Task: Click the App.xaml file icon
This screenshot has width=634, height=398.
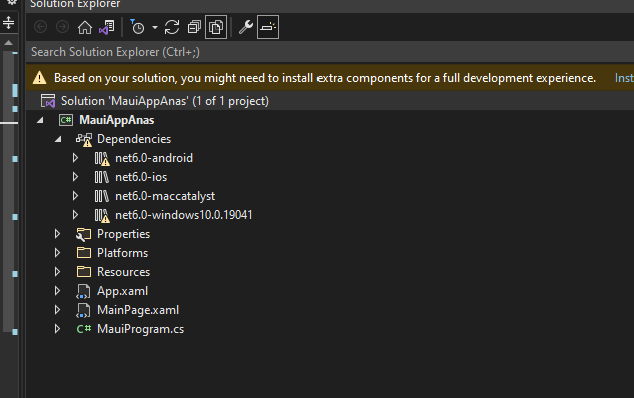Action: (x=83, y=291)
